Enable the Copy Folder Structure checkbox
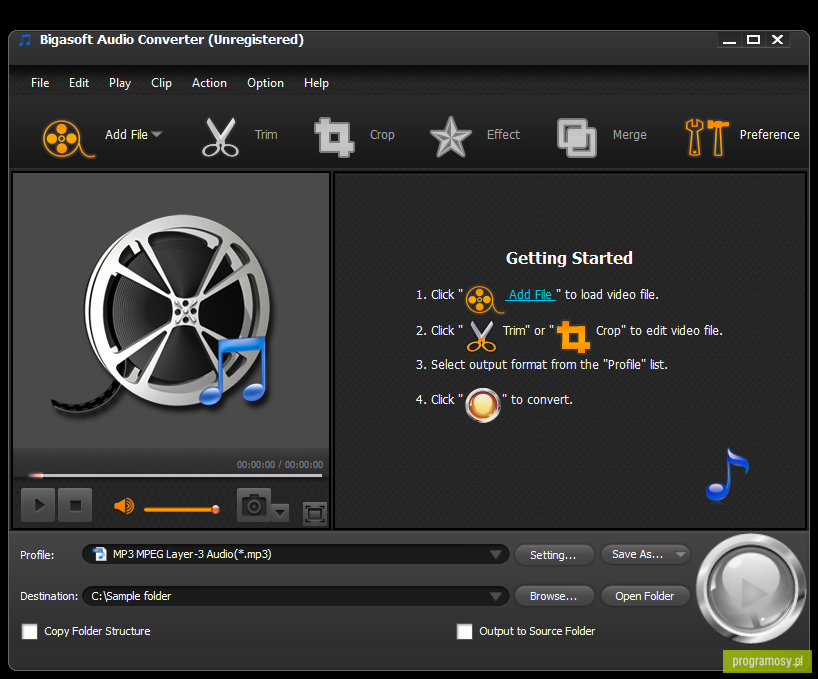Screen dimensions: 818x679 tap(30, 632)
